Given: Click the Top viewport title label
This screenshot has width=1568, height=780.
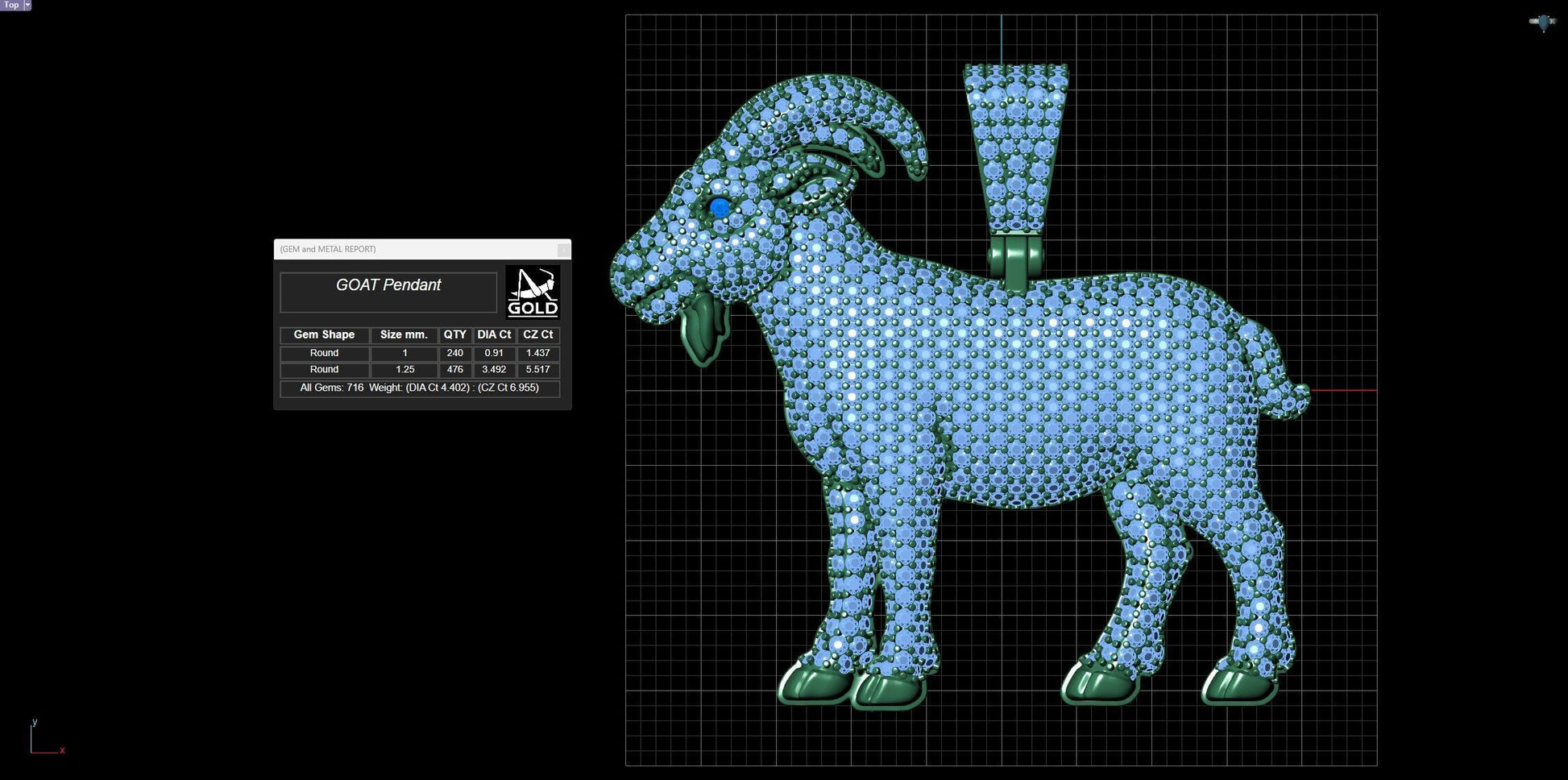Looking at the screenshot, I should 11,5.
